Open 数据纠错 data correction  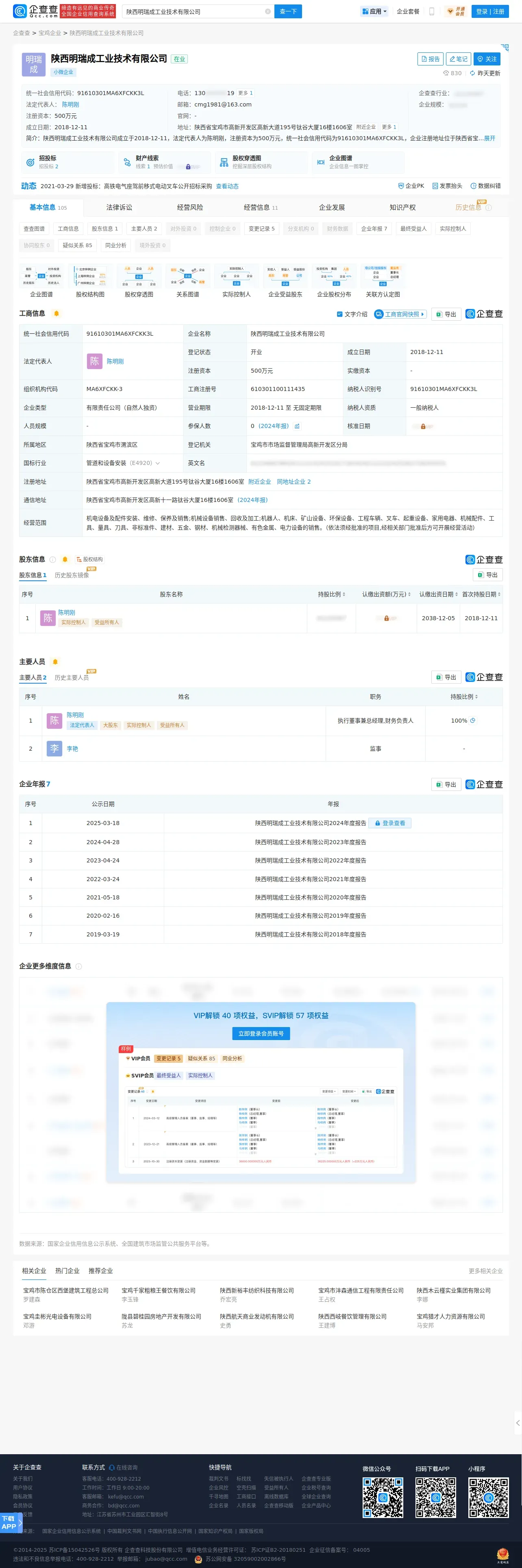485,186
